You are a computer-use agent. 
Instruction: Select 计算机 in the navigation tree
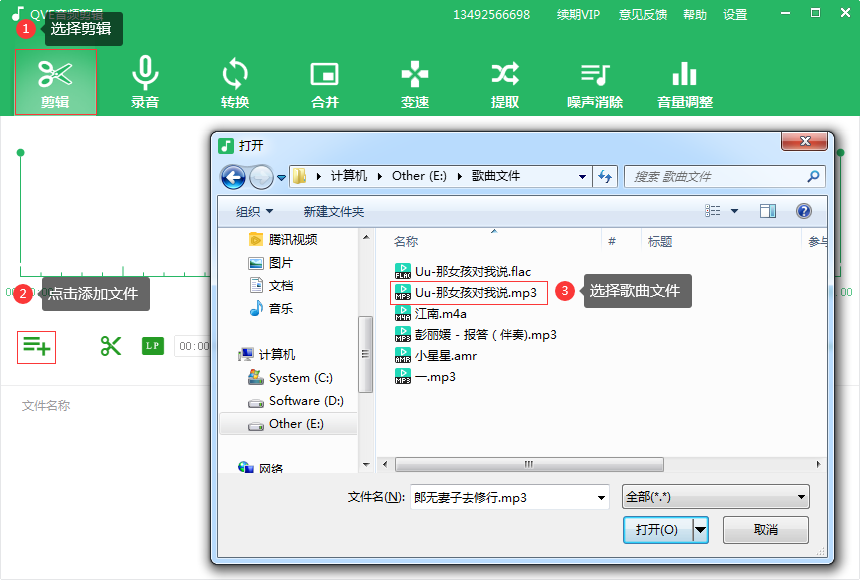267,354
